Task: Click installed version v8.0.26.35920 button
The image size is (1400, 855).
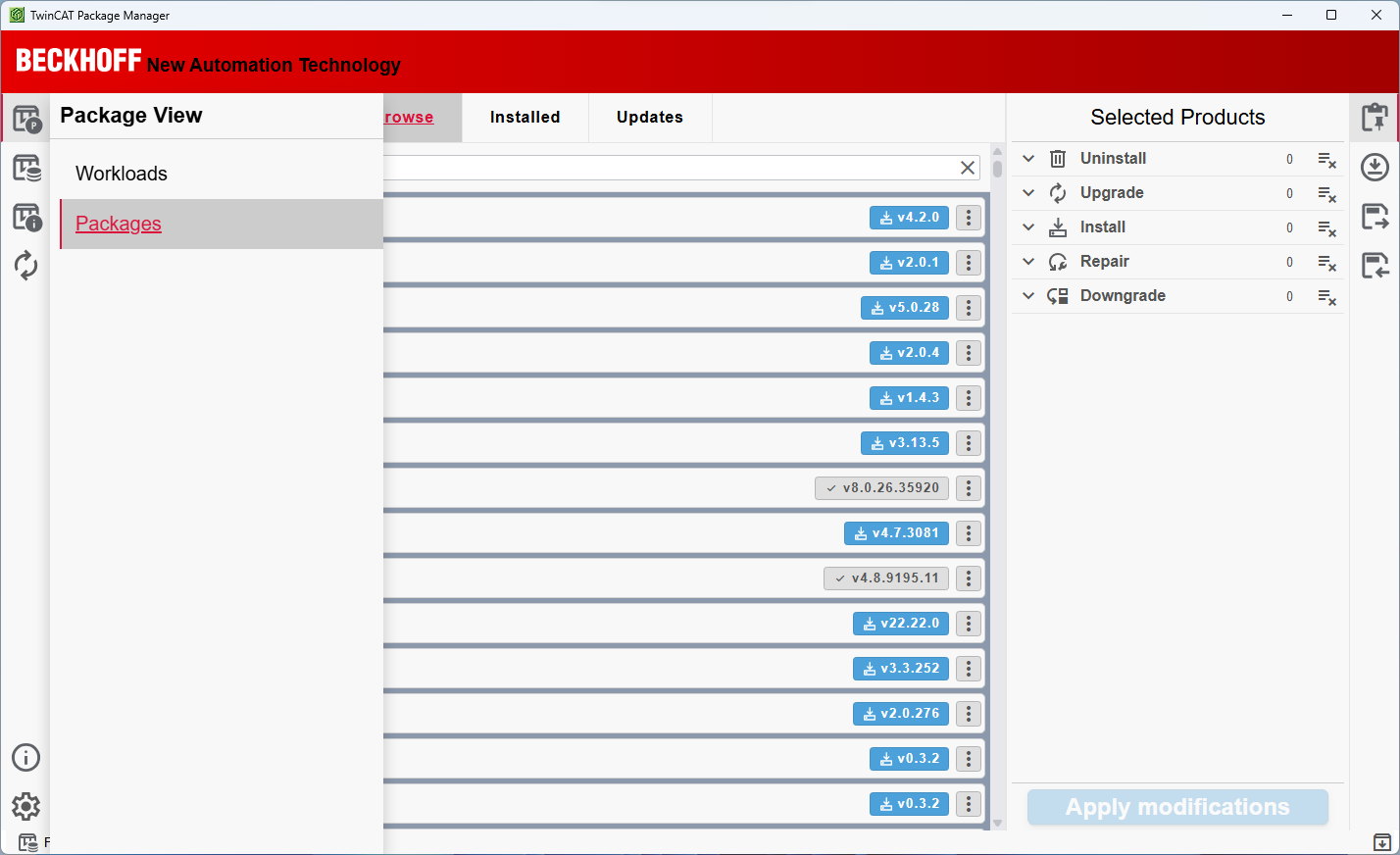Action: coord(881,488)
